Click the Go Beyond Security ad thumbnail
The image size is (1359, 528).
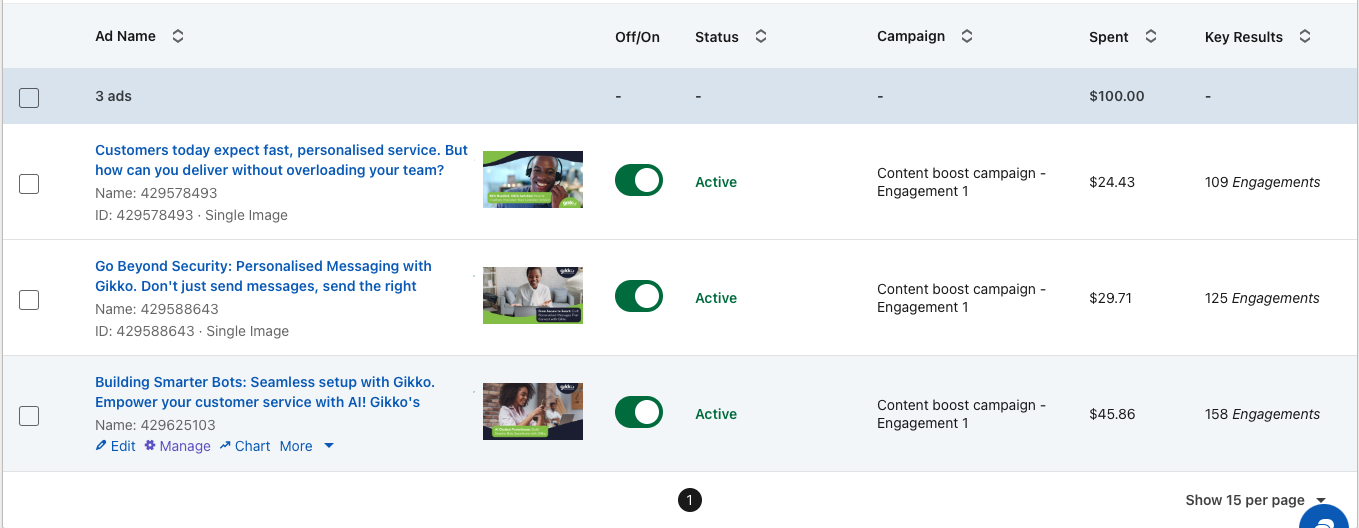[x=532, y=295]
